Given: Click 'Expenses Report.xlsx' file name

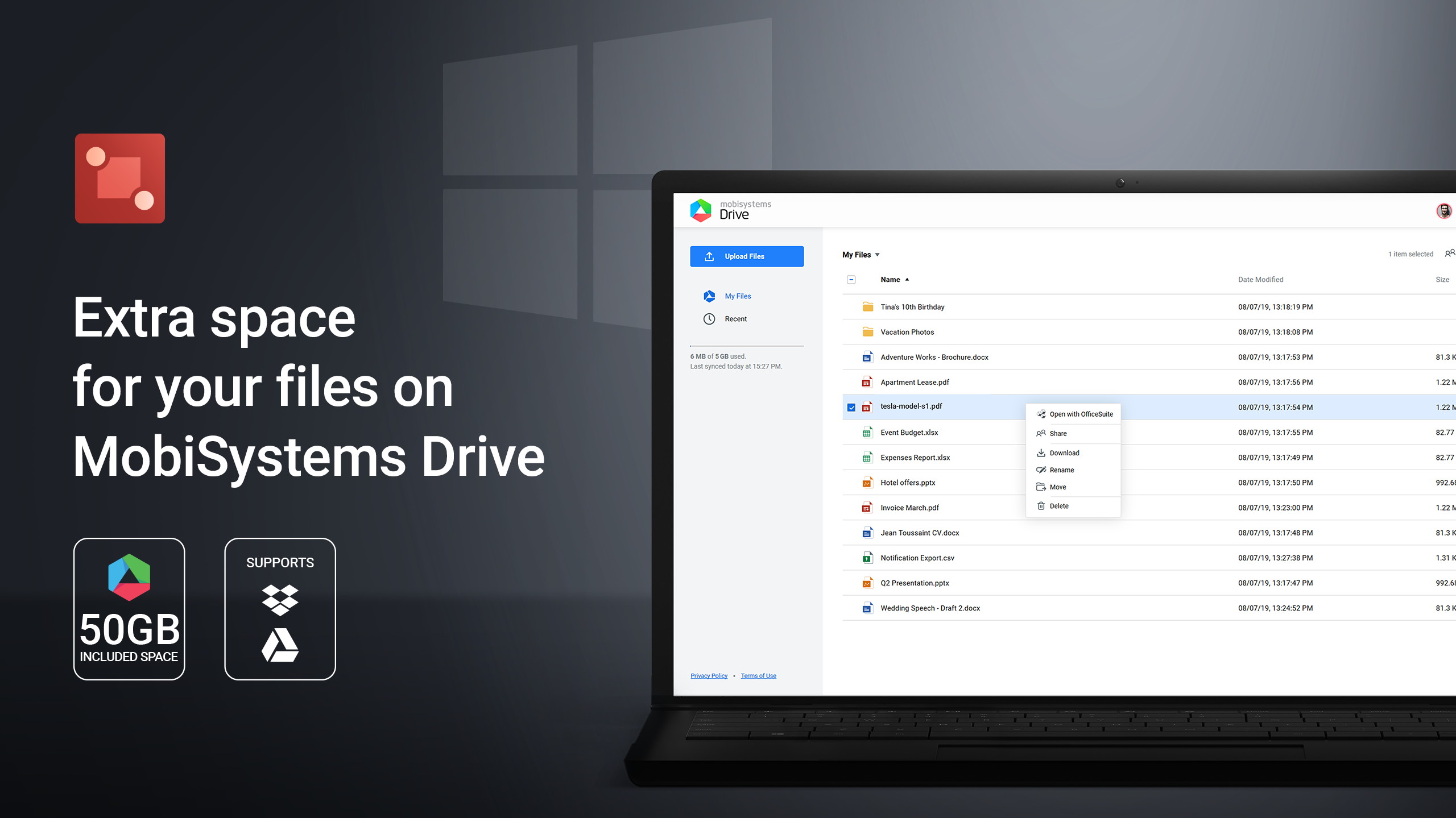Looking at the screenshot, I should point(915,458).
